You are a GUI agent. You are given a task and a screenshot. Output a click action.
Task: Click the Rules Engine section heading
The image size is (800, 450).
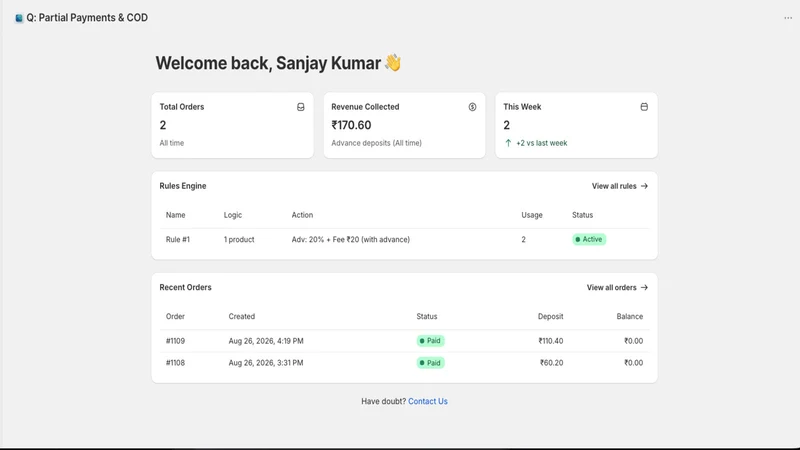point(183,186)
